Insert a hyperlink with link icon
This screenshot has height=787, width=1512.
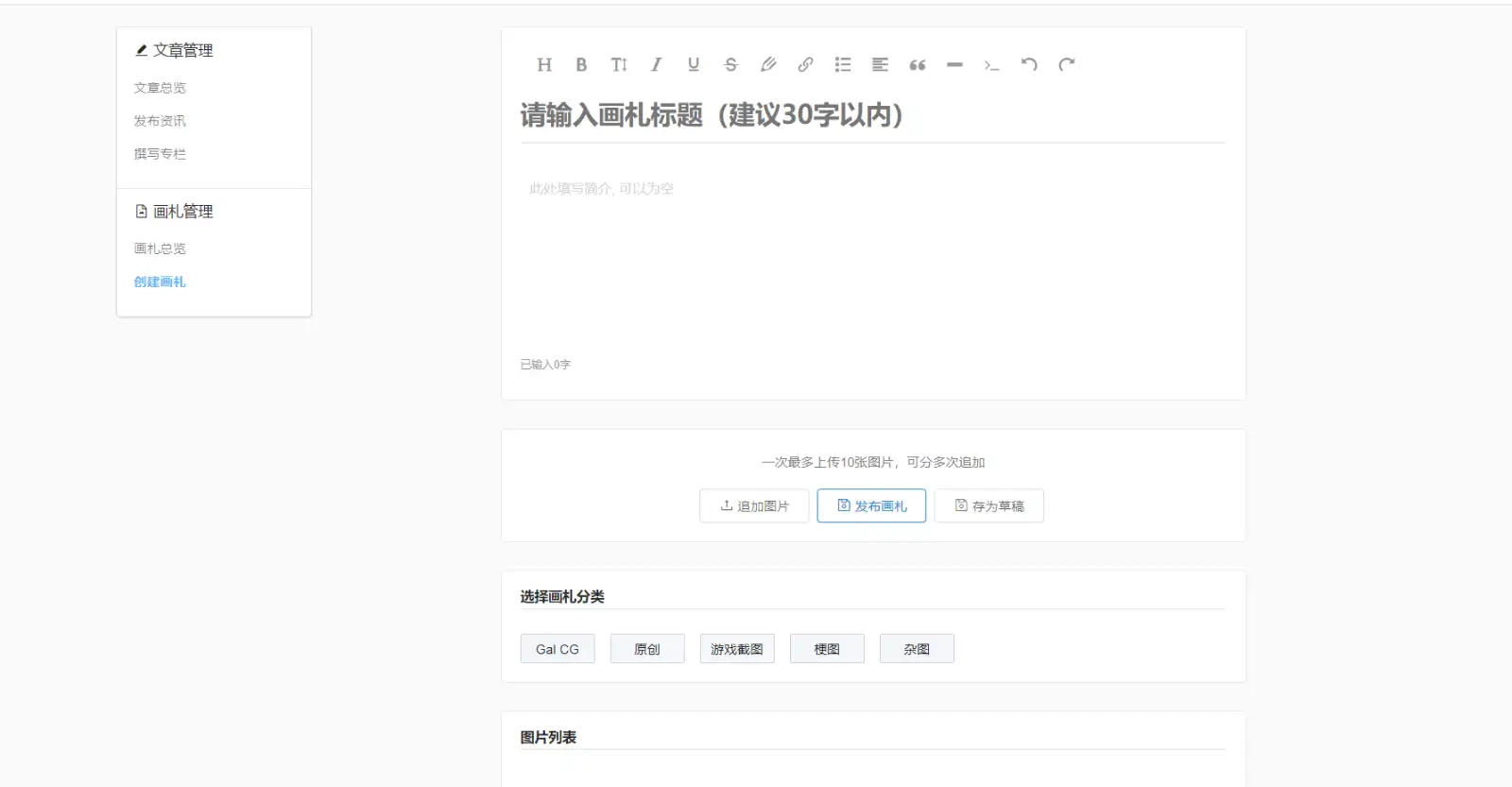pyautogui.click(x=805, y=65)
